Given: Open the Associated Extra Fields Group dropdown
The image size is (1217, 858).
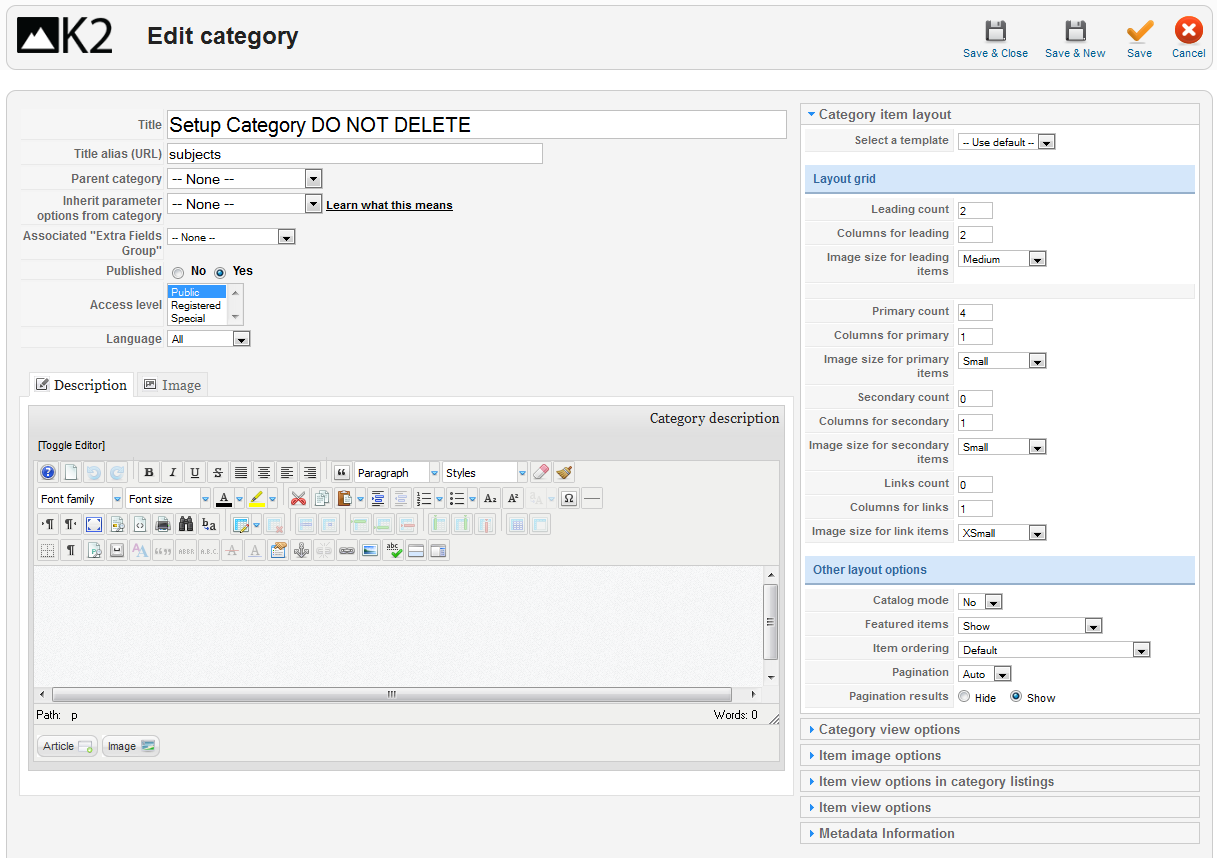Looking at the screenshot, I should pos(231,237).
